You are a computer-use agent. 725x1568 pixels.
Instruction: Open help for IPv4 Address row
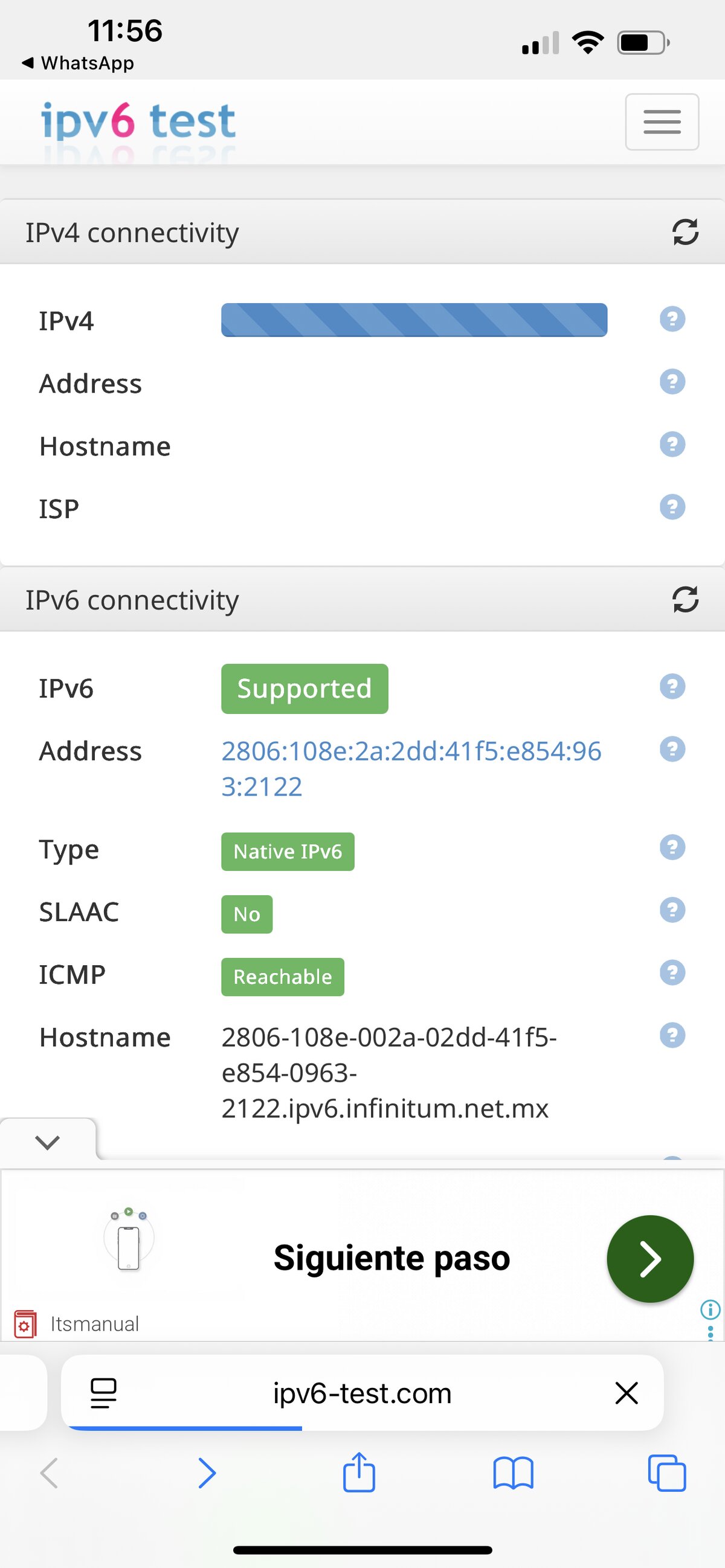pos(672,382)
